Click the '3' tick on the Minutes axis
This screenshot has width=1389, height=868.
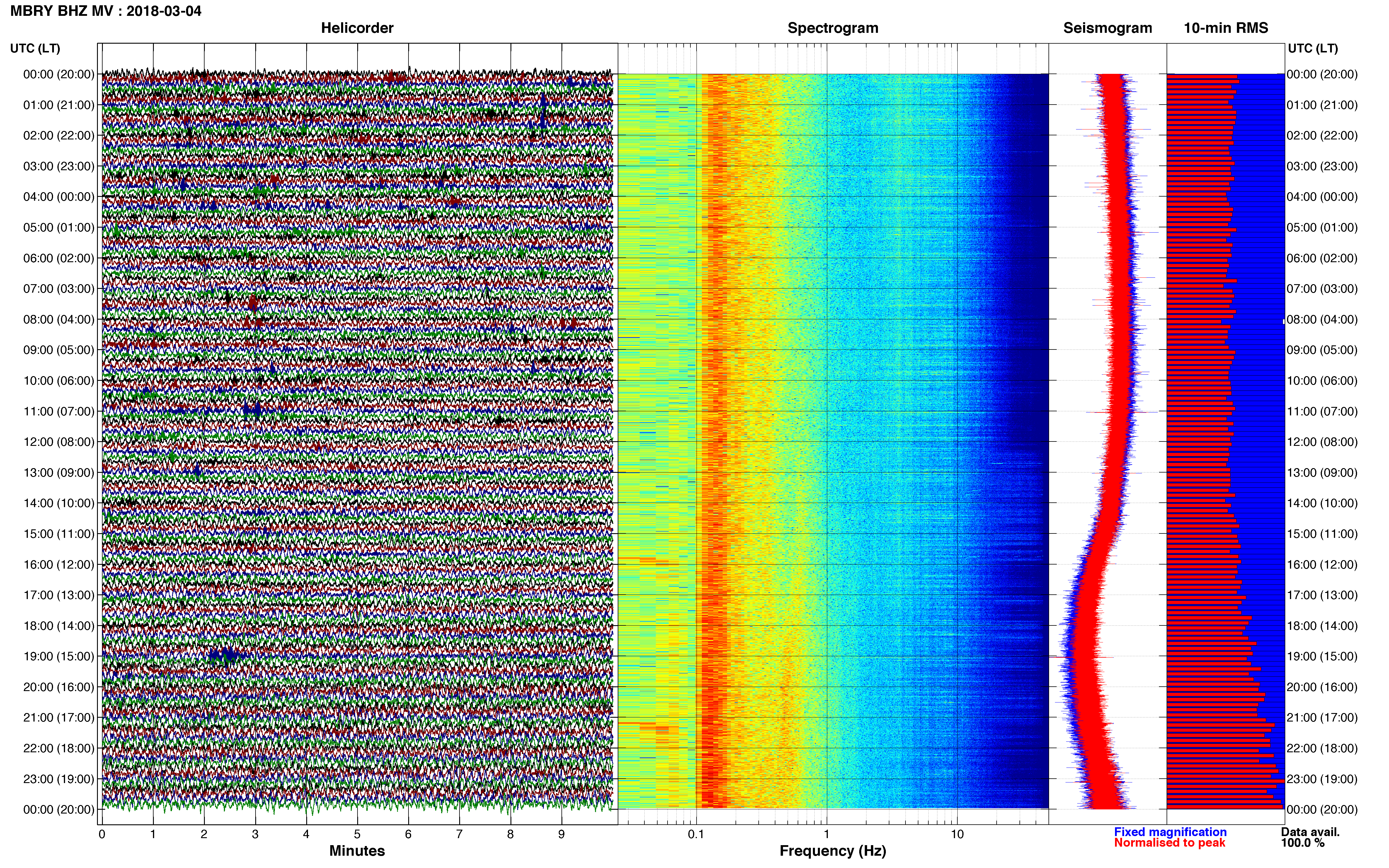pyautogui.click(x=255, y=834)
